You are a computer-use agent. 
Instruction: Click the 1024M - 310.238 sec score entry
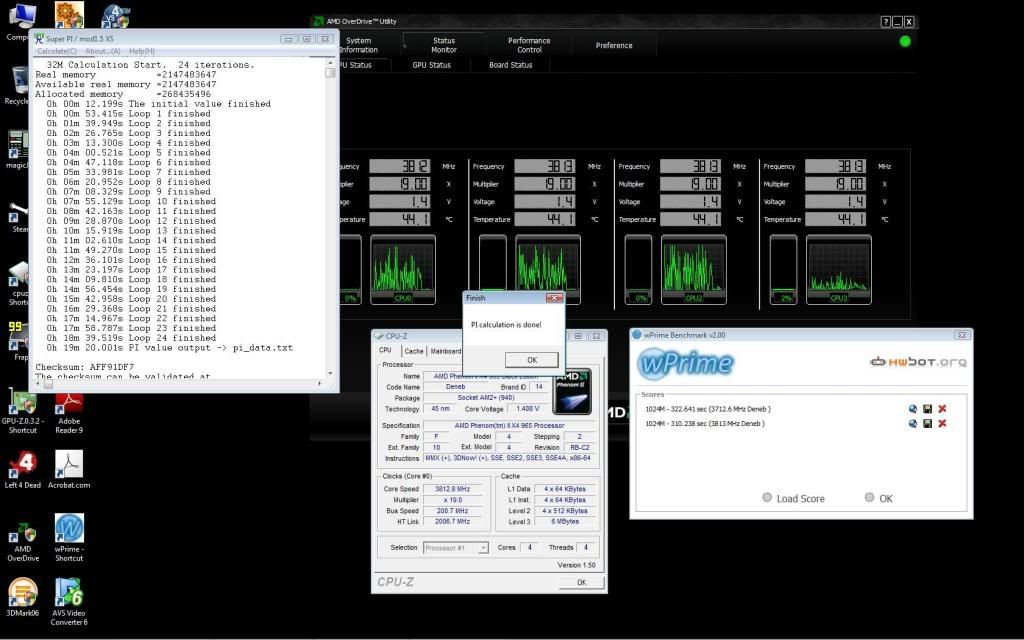705,424
